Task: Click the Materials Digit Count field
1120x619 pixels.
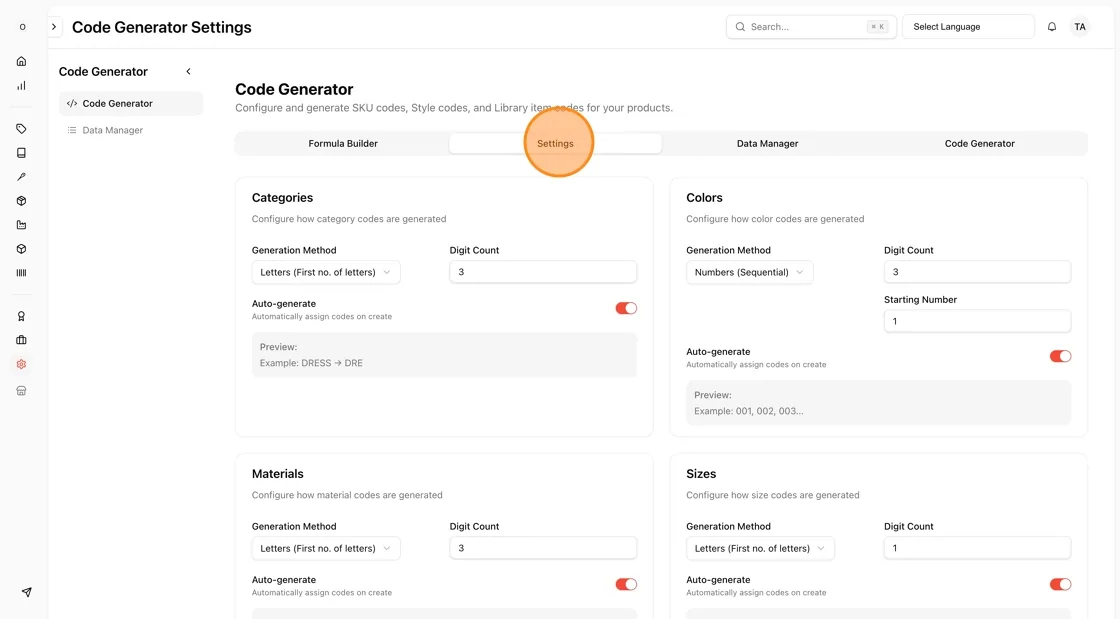Action: (543, 548)
